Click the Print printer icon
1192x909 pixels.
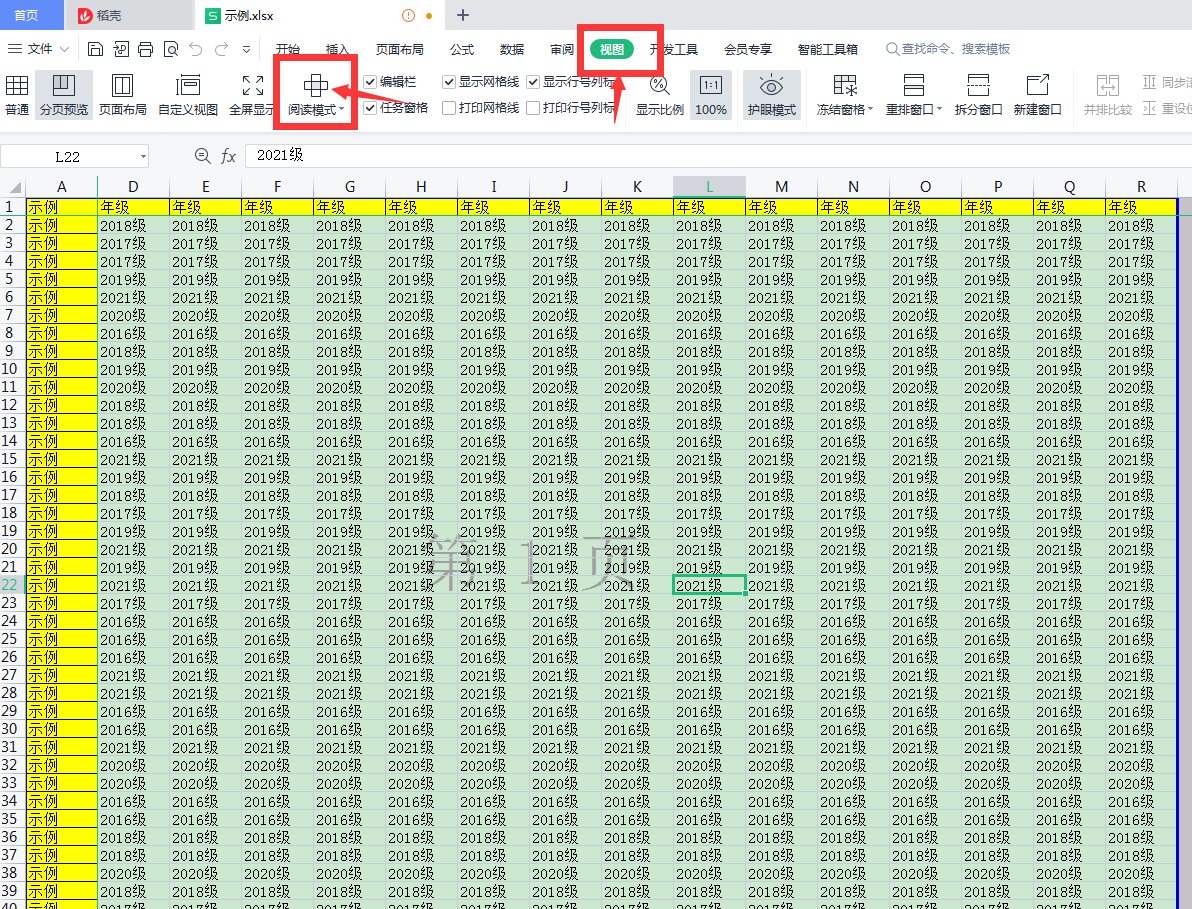coord(146,49)
